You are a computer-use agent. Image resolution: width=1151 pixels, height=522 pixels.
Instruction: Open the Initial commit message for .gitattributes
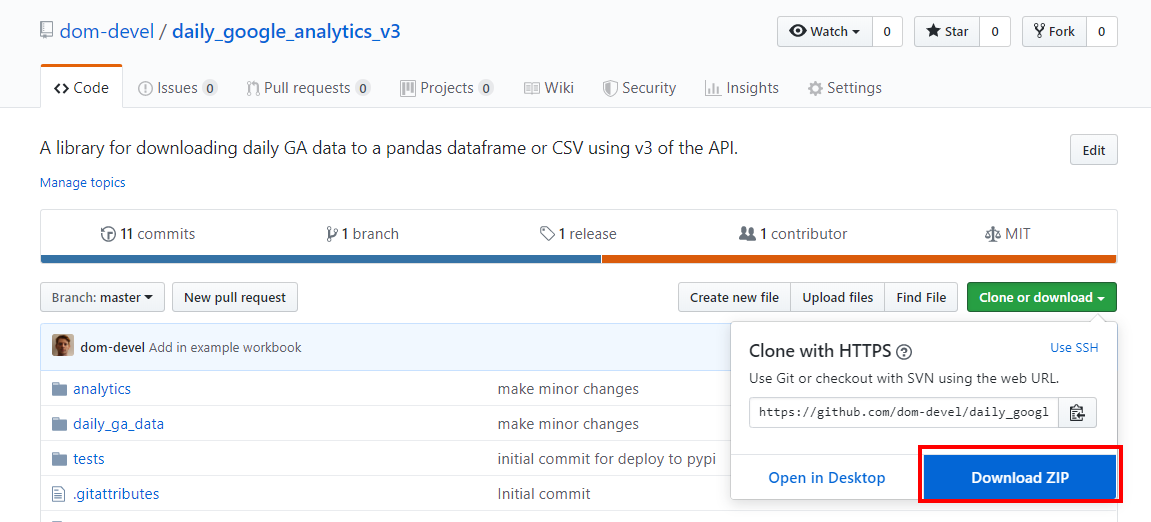pyautogui.click(x=544, y=494)
